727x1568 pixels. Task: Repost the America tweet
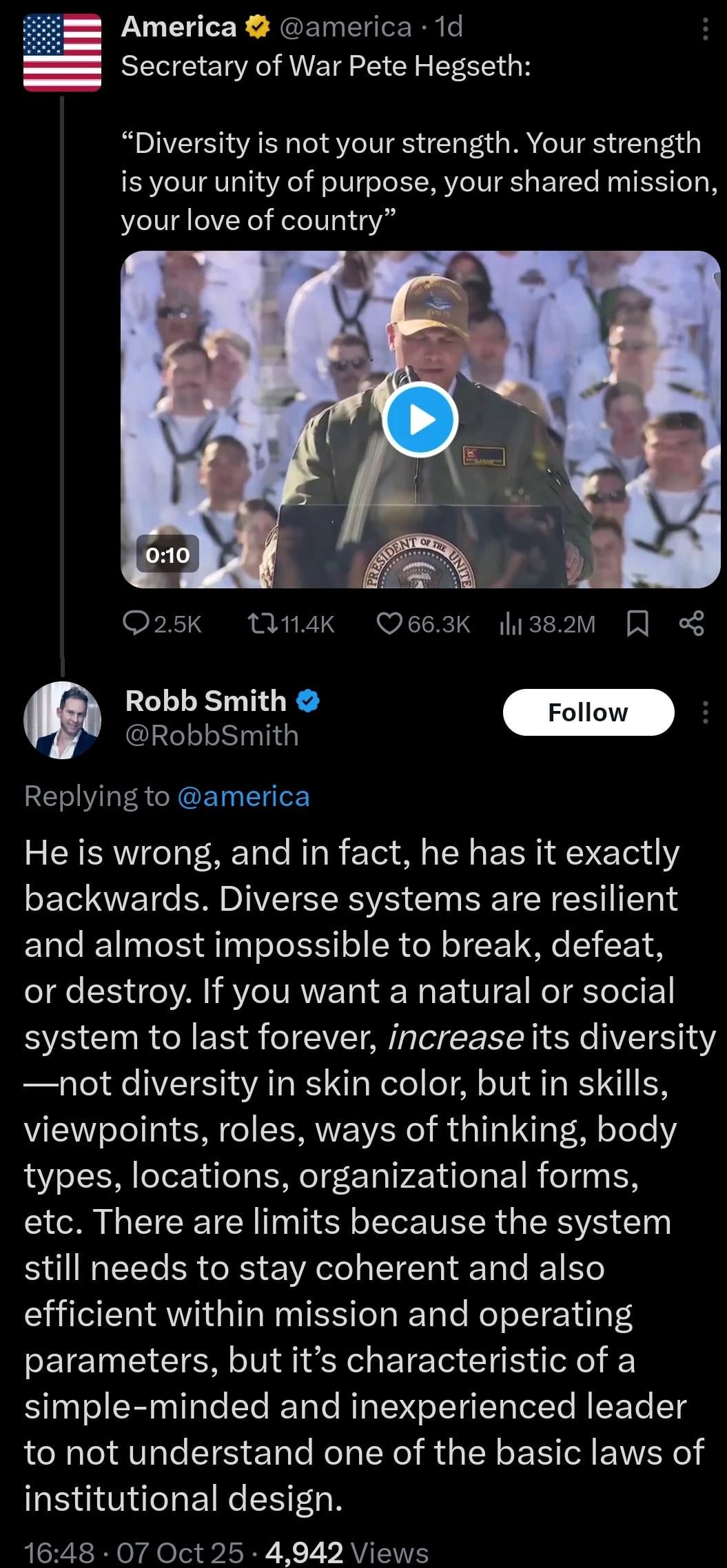tap(291, 624)
